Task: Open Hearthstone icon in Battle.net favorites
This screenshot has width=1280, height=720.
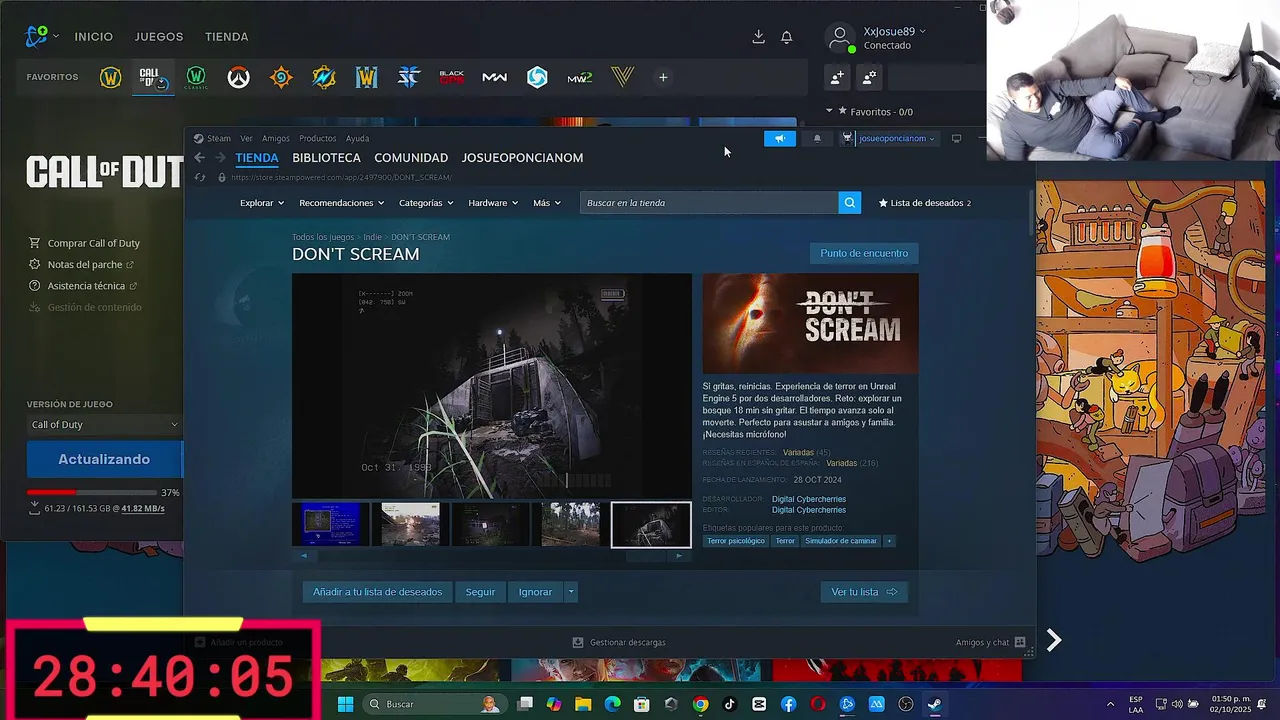Action: pos(281,77)
